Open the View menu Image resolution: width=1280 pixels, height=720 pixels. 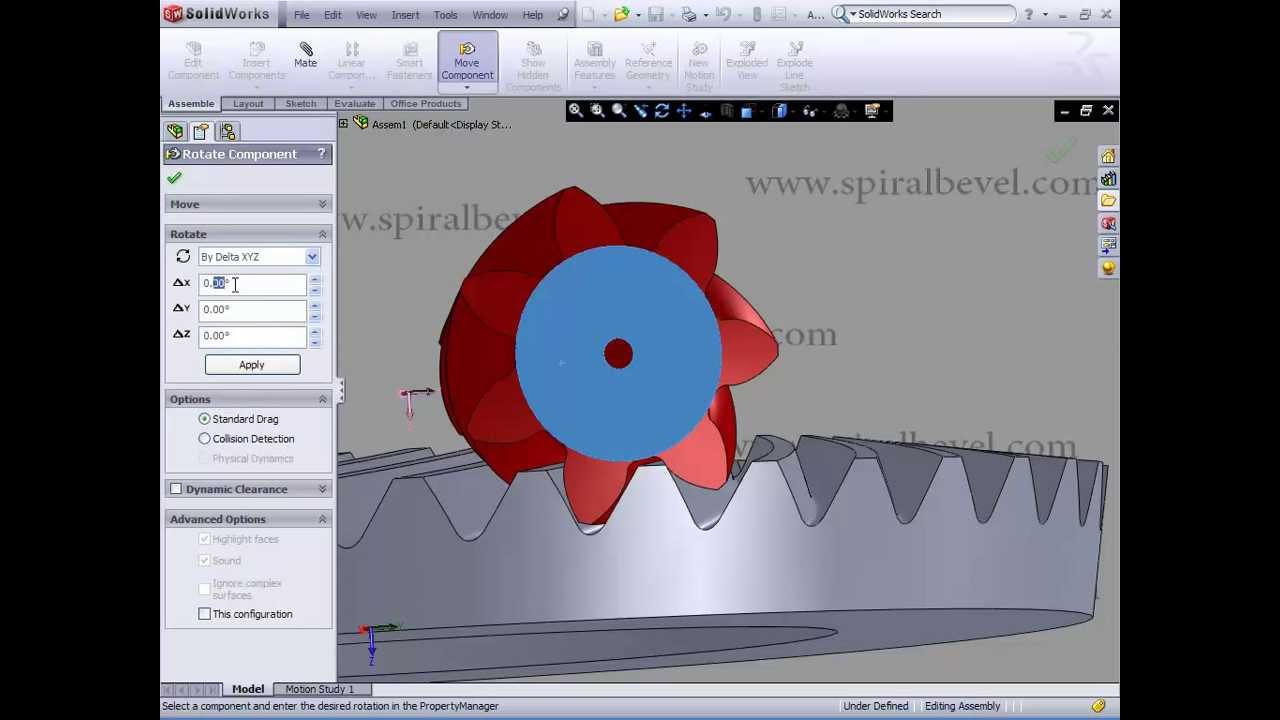366,15
